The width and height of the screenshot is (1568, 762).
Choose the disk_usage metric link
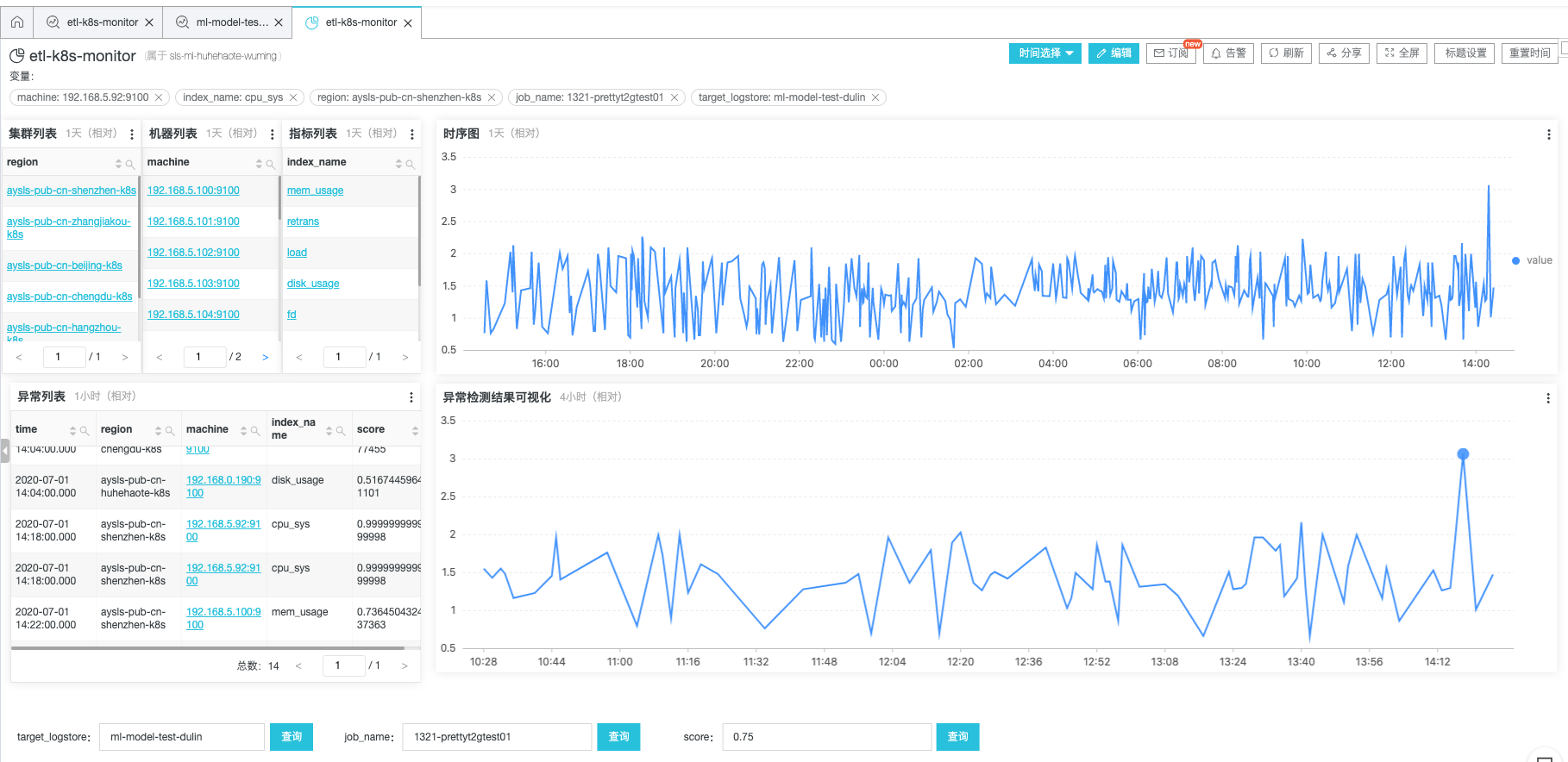(313, 284)
